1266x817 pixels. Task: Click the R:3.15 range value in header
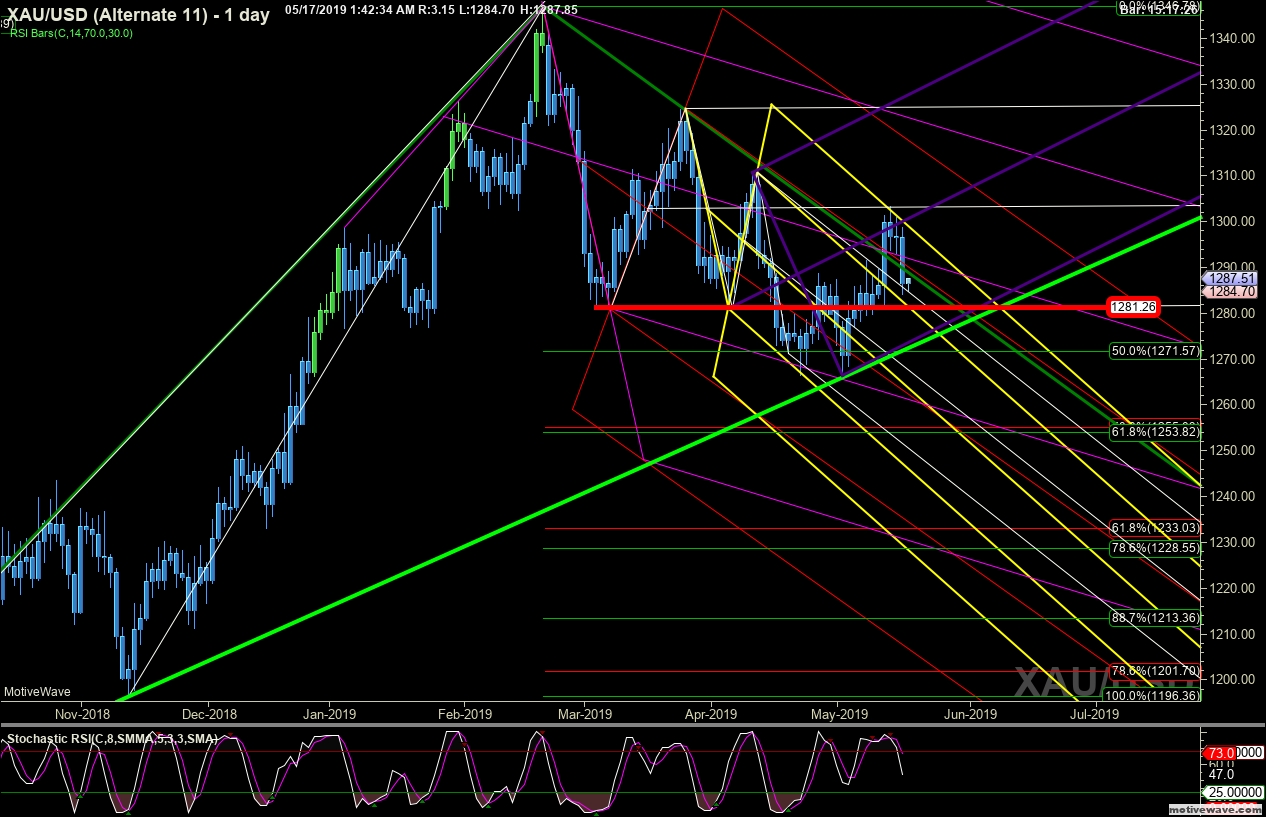click(x=437, y=9)
